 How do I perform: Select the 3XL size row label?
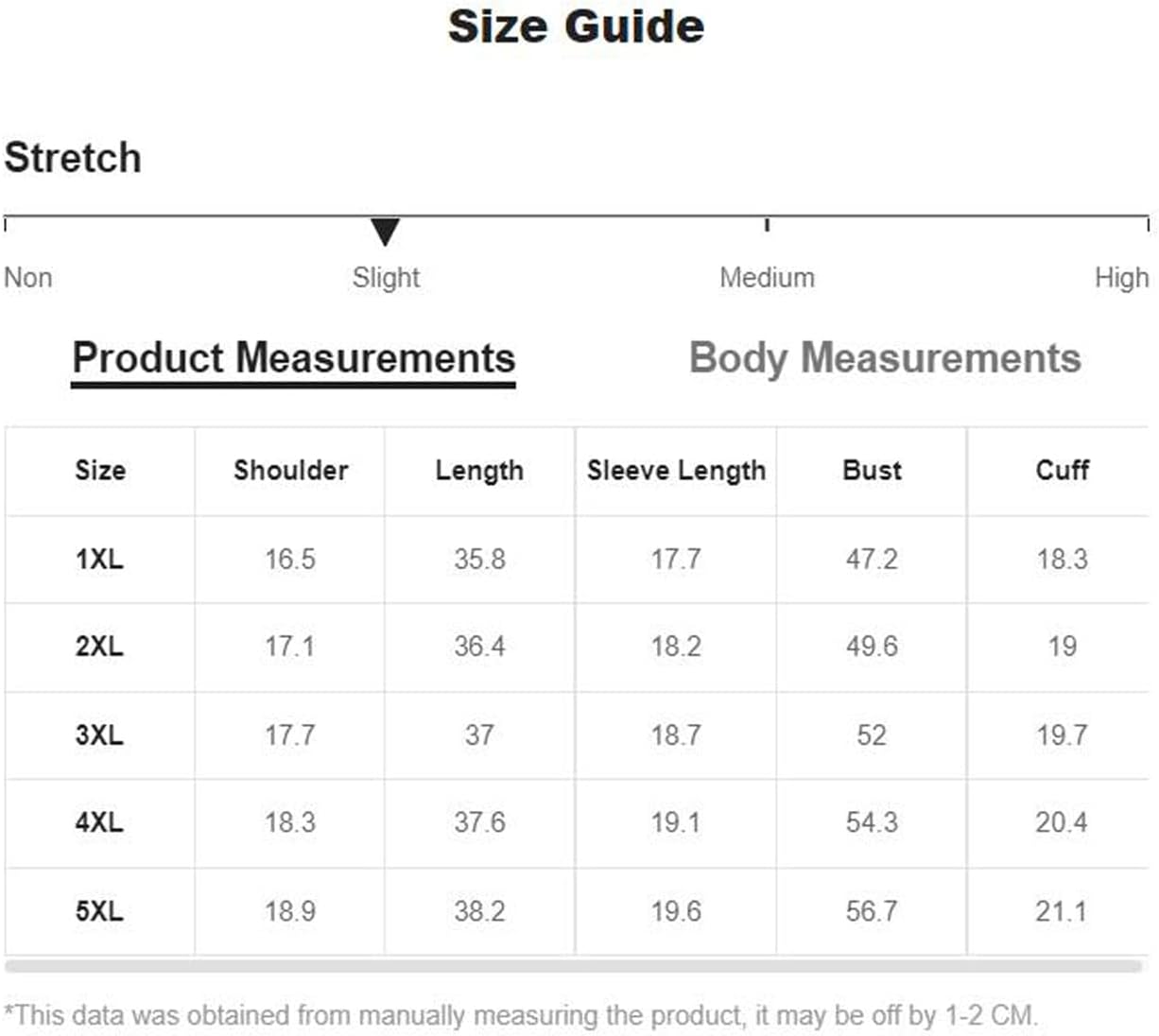click(99, 734)
